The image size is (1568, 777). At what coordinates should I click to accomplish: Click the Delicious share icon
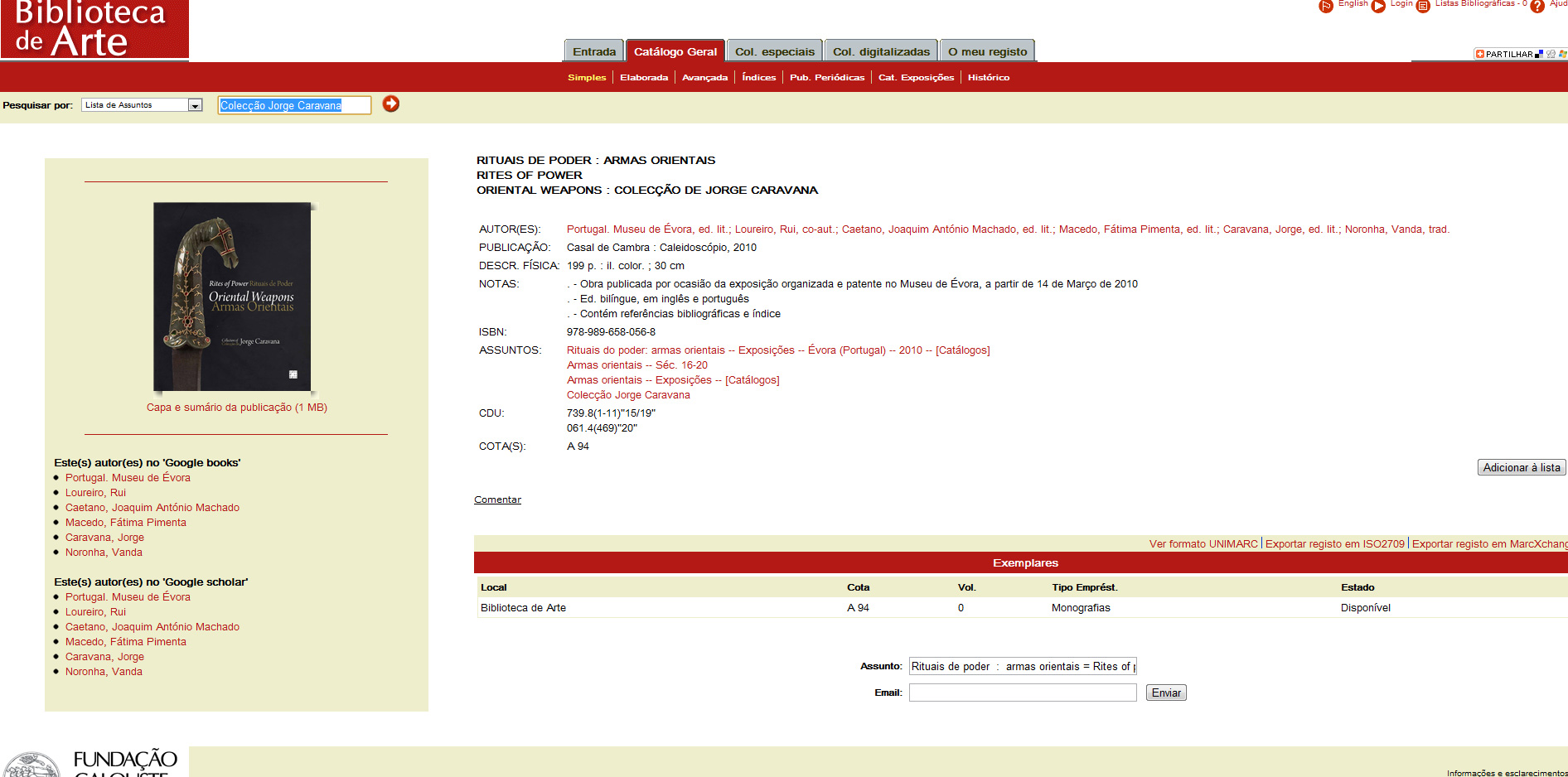tap(1539, 54)
